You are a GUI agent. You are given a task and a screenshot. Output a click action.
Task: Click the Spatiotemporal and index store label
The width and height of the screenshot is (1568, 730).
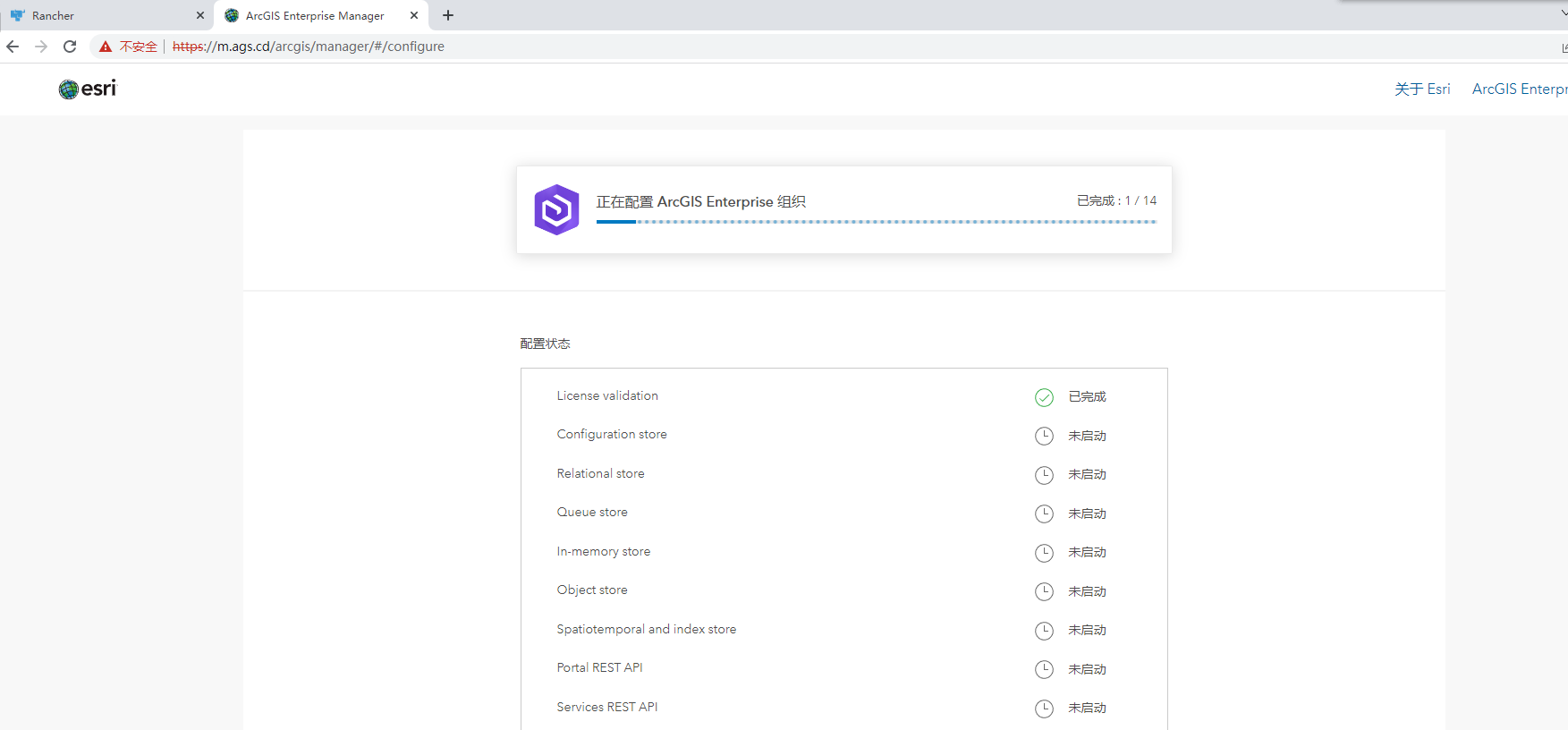click(647, 629)
